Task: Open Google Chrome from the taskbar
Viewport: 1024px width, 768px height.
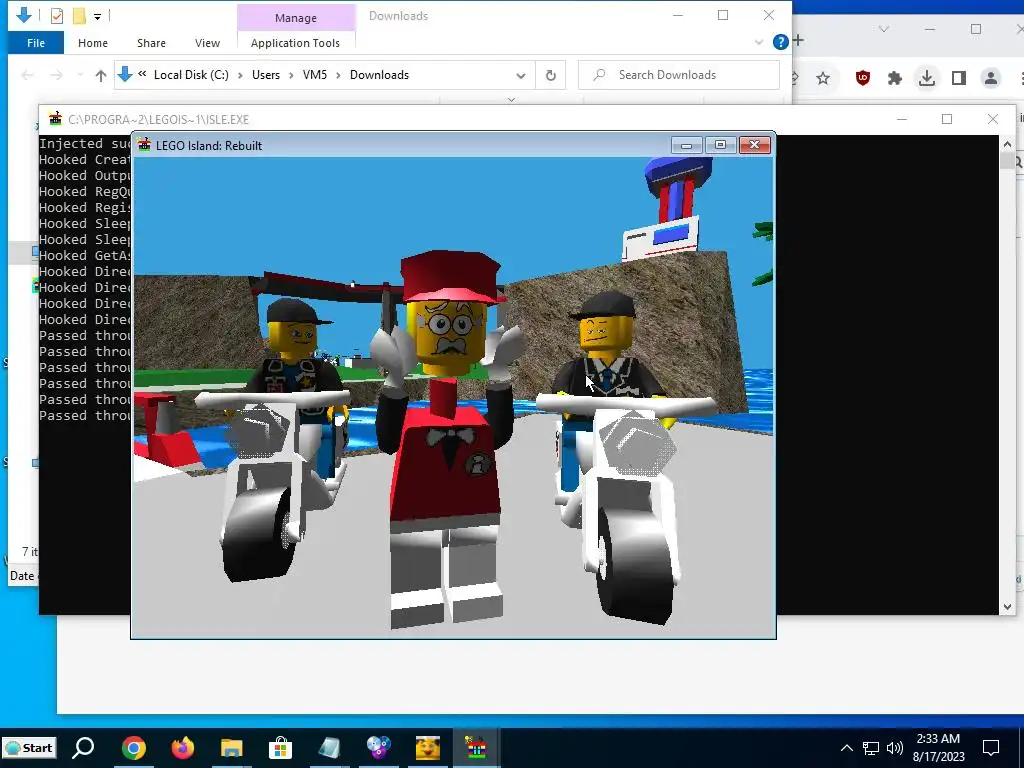Action: click(133, 748)
